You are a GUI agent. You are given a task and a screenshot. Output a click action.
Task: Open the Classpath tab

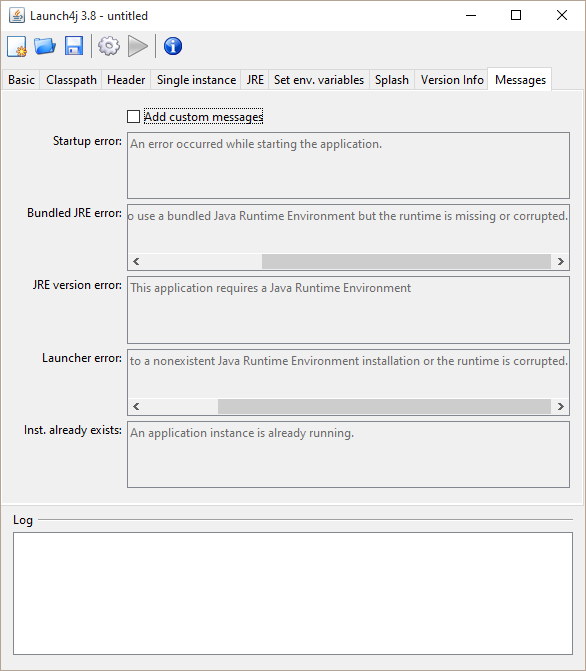[71, 80]
